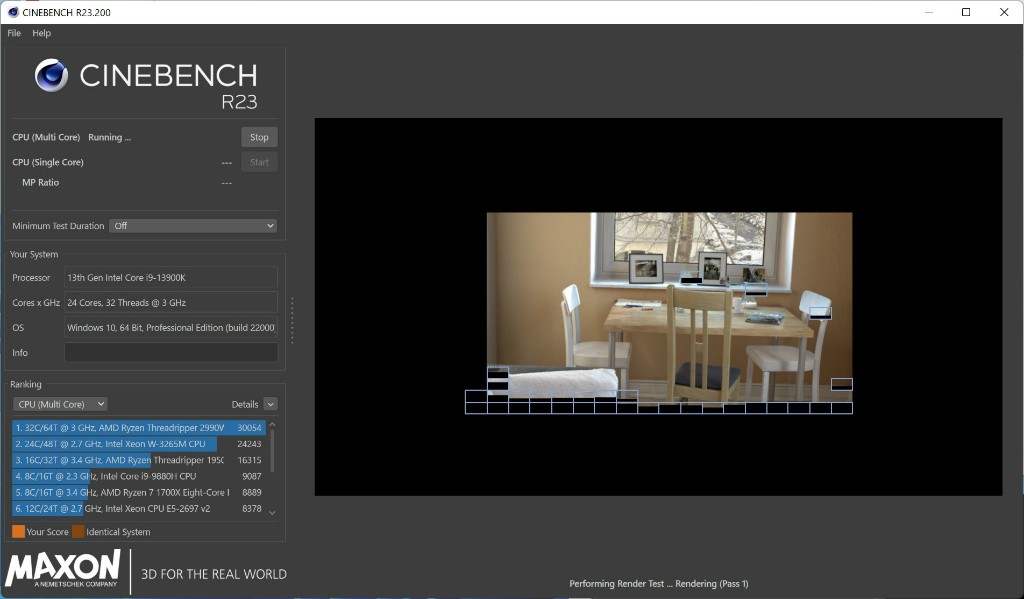Viewport: 1024px width, 599px height.
Task: Grab the vertical panel splitter dots
Action: 292,320
